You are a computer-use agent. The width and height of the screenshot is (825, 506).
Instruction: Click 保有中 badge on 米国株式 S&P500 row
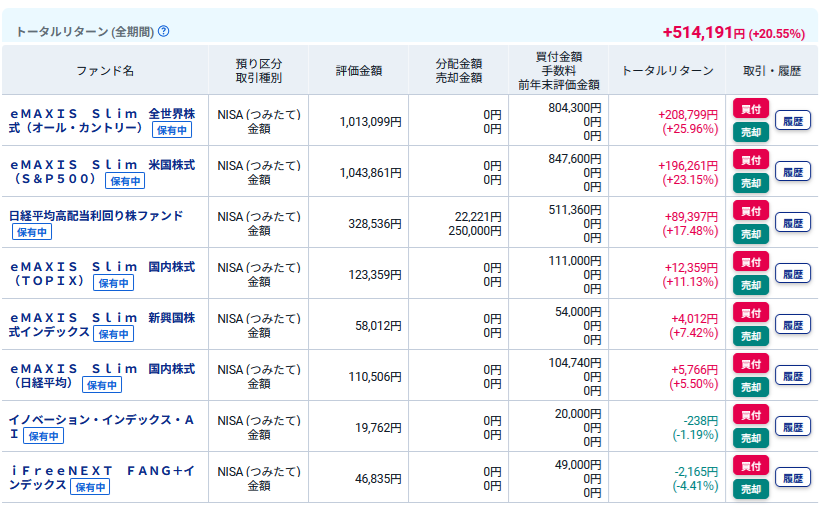tap(125, 181)
